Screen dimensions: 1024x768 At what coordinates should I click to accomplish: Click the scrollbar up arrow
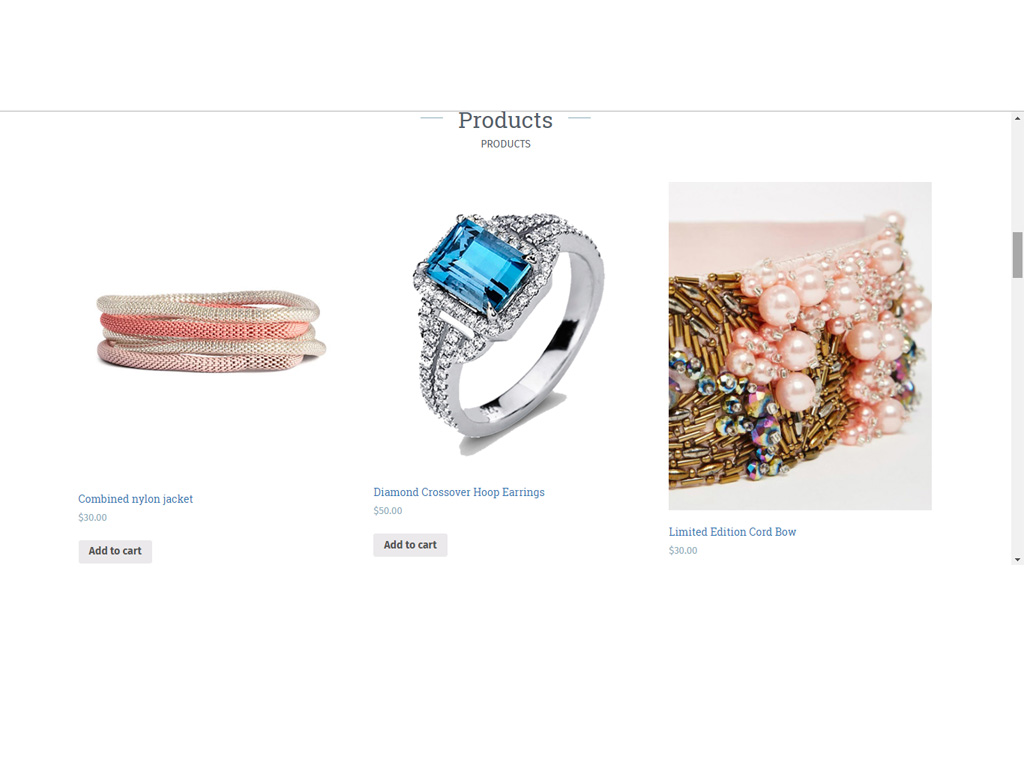[1017, 118]
